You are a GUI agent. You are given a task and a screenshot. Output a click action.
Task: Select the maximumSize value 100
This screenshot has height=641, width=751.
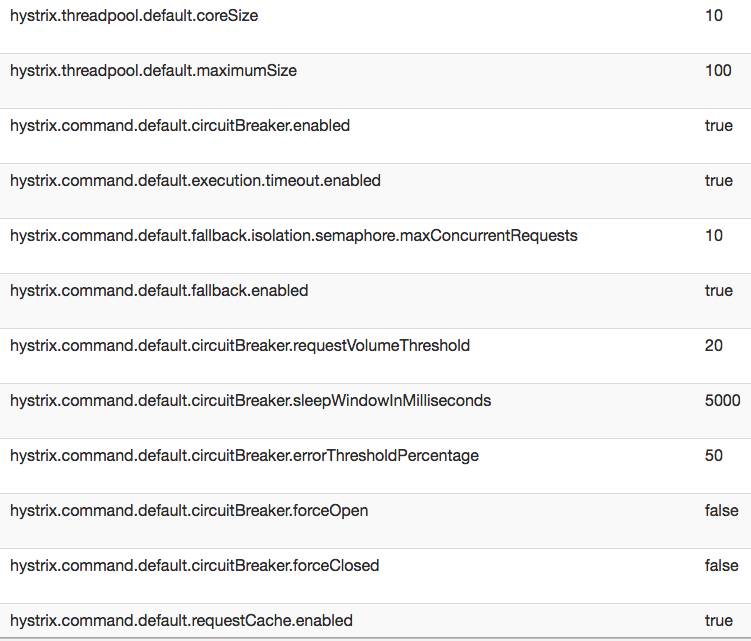[x=718, y=71]
